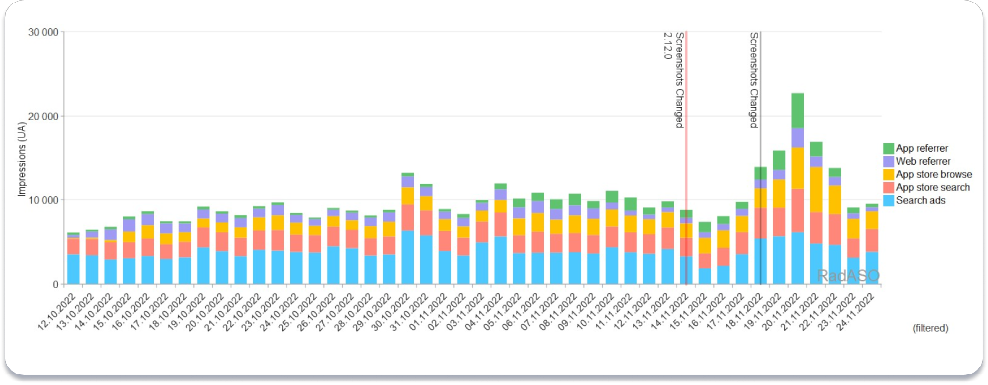The width and height of the screenshot is (988, 385).
Task: Click the yellow App store browse legend swatch
Action: click(888, 174)
